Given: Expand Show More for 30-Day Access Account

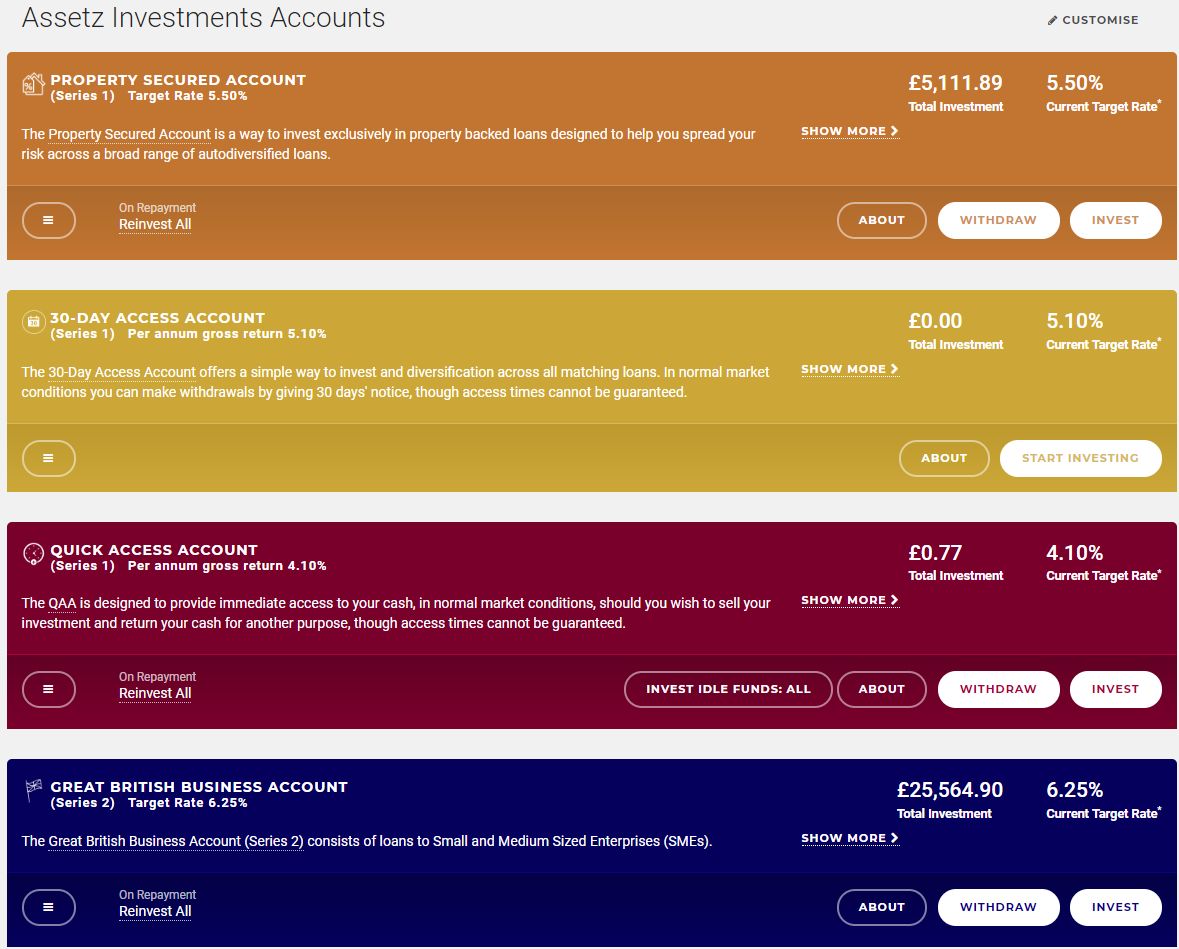Looking at the screenshot, I should point(850,369).
